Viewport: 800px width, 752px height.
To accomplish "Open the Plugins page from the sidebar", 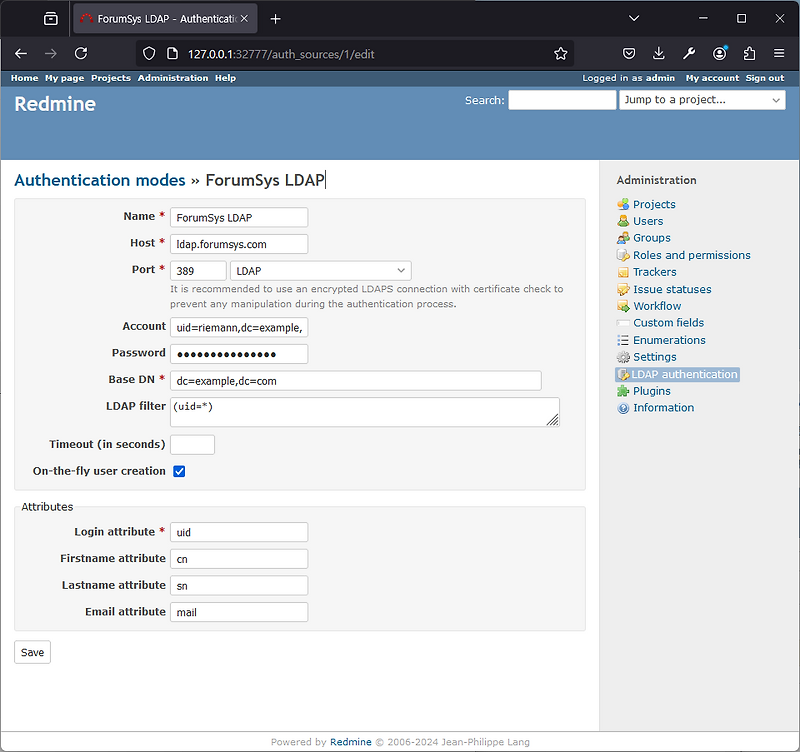I will pyautogui.click(x=622, y=391).
